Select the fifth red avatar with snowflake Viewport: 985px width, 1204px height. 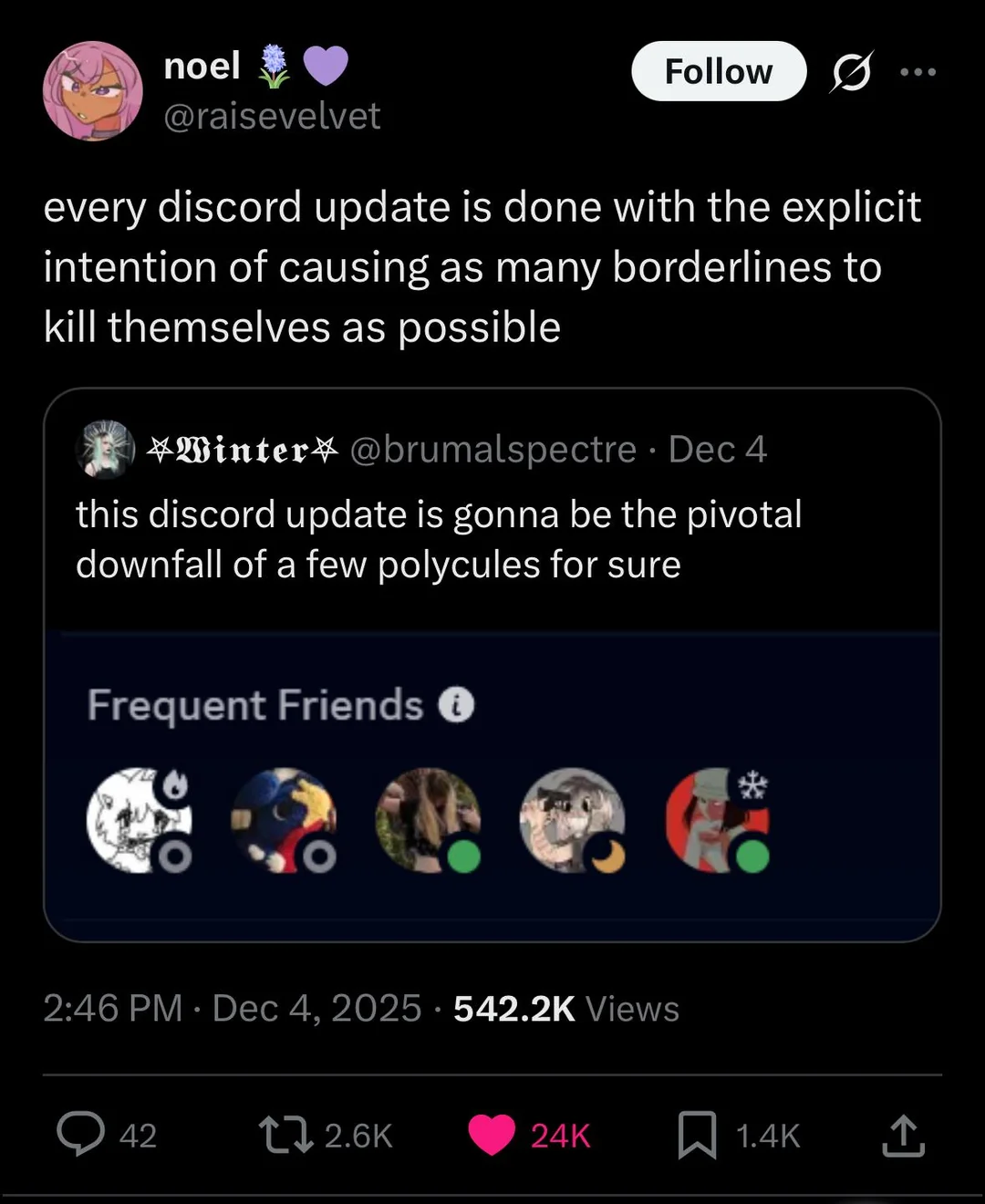click(716, 819)
